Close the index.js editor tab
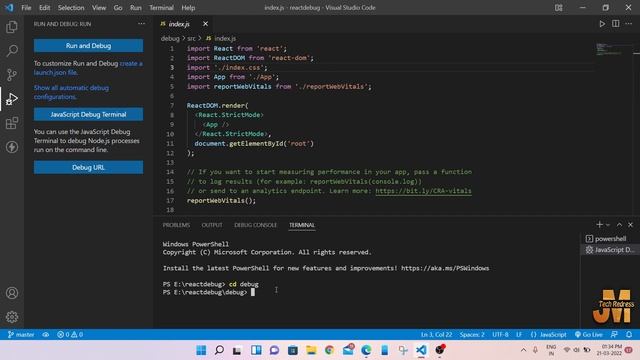Image resolution: width=640 pixels, height=360 pixels. click(205, 24)
